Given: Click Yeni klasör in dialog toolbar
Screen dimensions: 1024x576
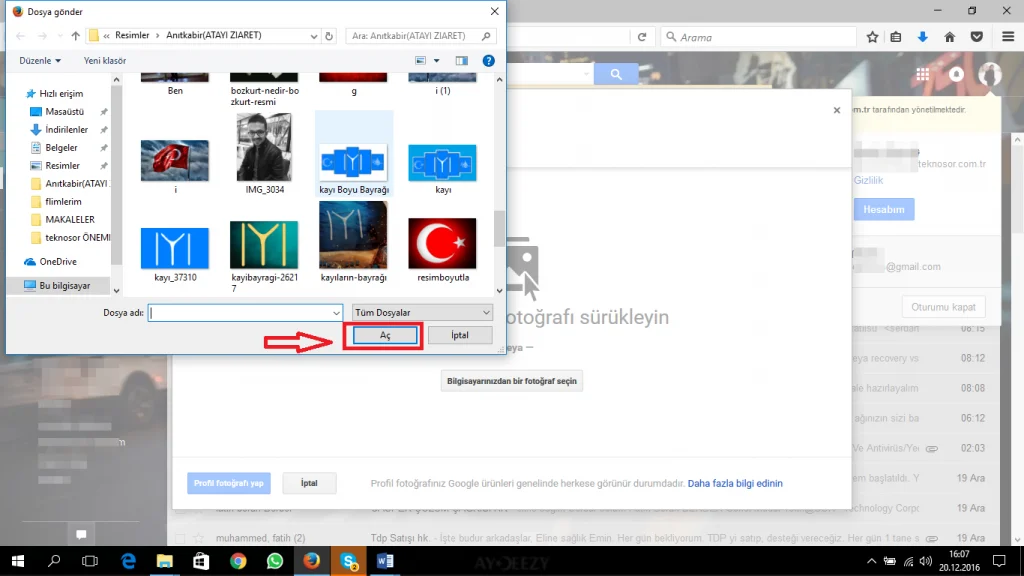Looking at the screenshot, I should [105, 61].
